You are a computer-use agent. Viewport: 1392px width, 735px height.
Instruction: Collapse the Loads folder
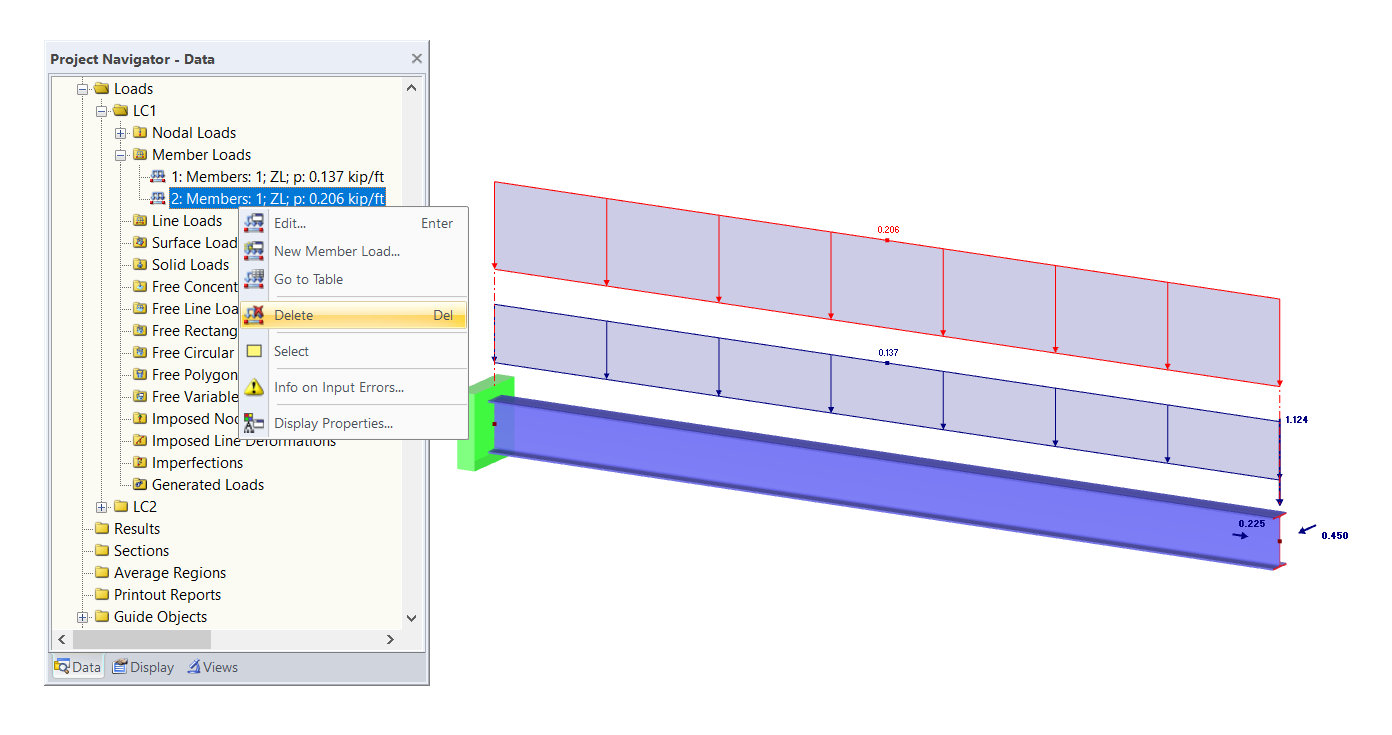(83, 88)
